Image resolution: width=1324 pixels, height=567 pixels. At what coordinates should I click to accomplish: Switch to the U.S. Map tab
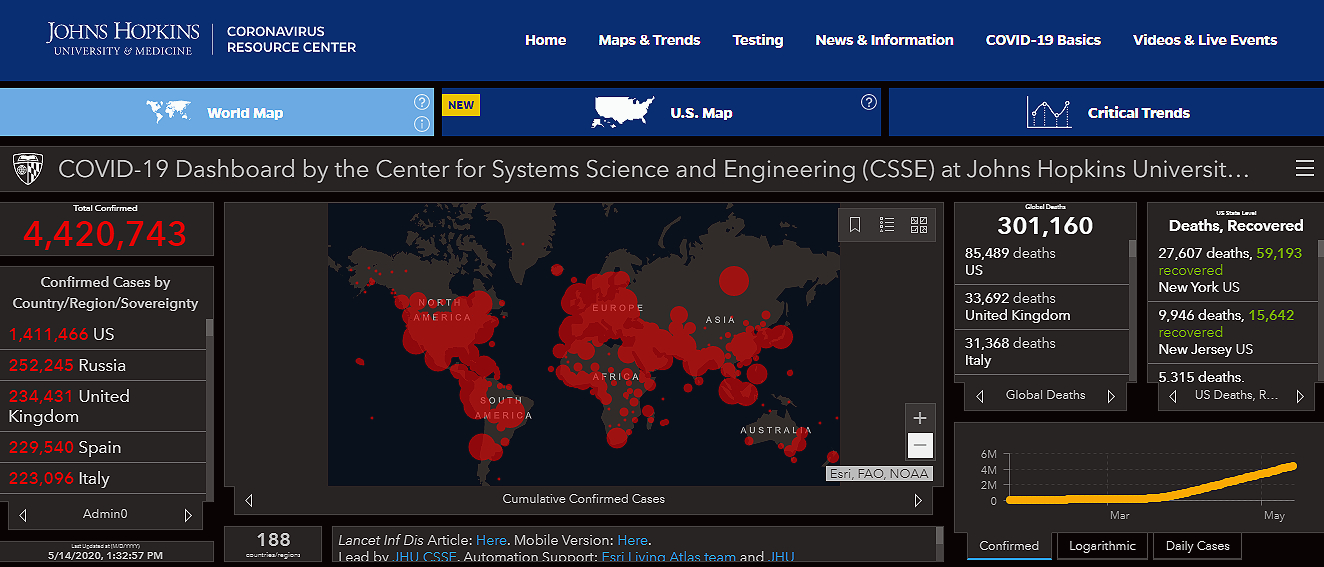tap(661, 112)
